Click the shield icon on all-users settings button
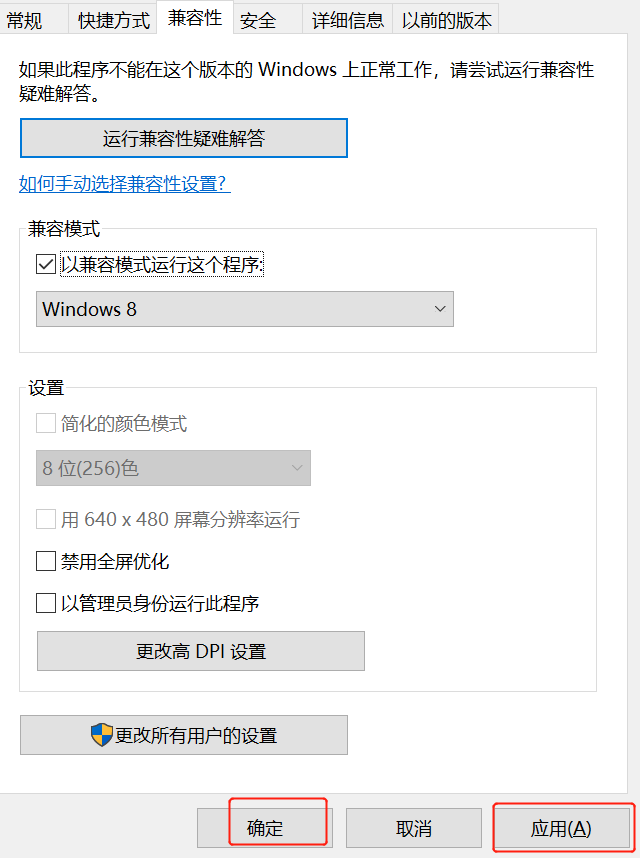Screen dimensions: 640x858 click(102, 735)
